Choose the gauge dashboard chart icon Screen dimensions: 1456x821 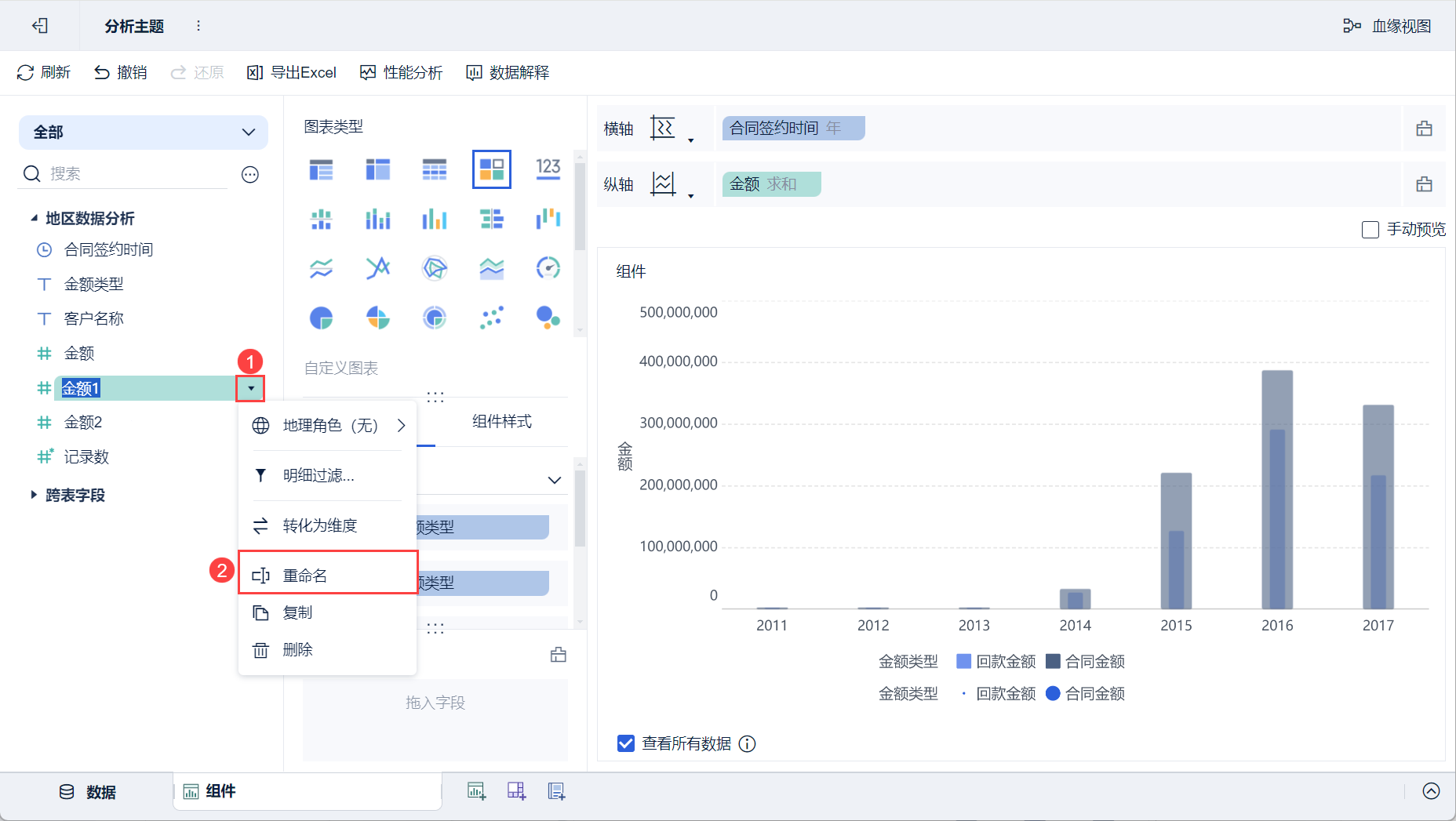tap(548, 268)
